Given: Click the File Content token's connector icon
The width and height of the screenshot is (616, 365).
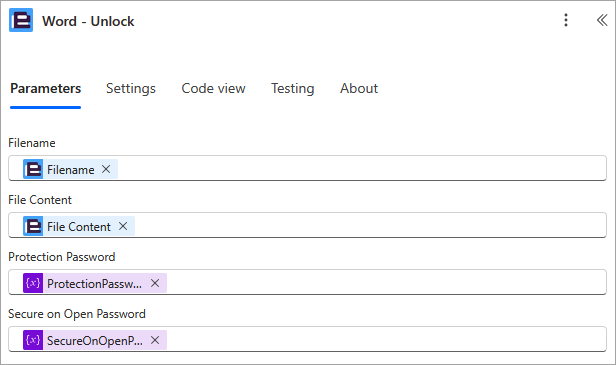Looking at the screenshot, I should [x=33, y=226].
